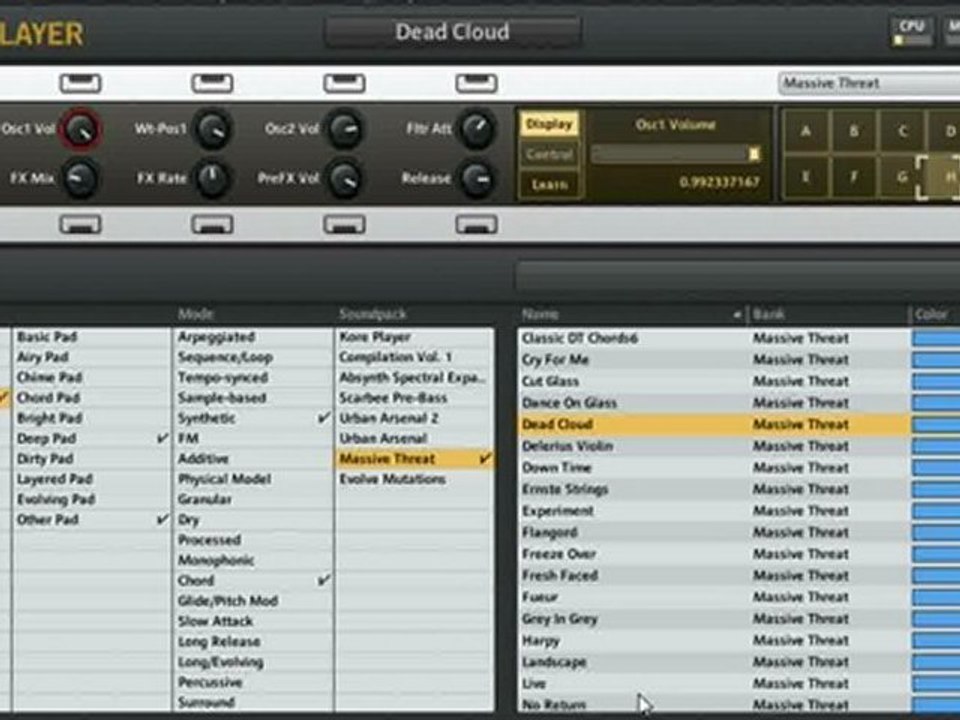960x720 pixels.
Task: Click the PreFX Vol knob
Action: click(x=345, y=178)
